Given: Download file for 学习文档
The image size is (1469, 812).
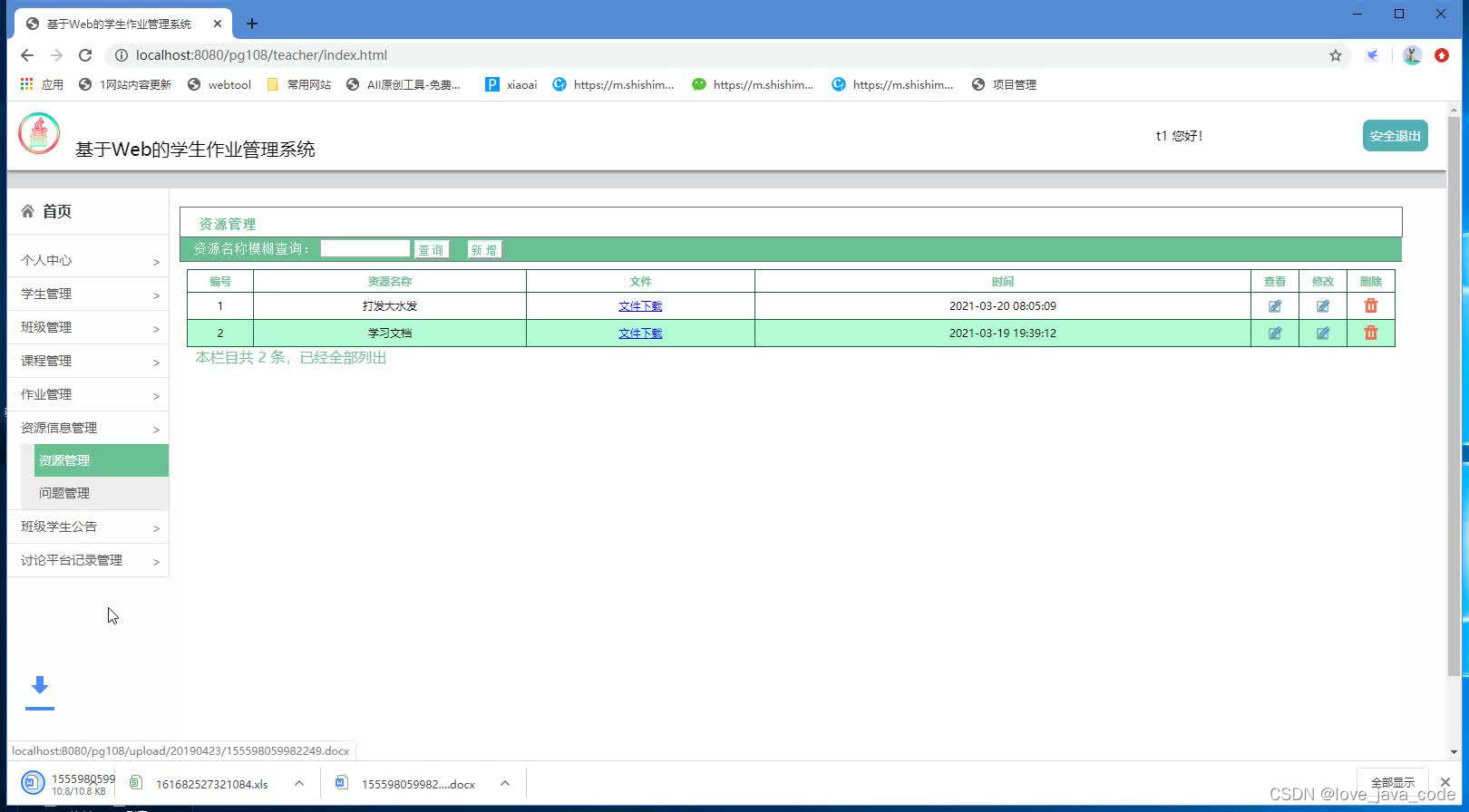Looking at the screenshot, I should click(640, 333).
